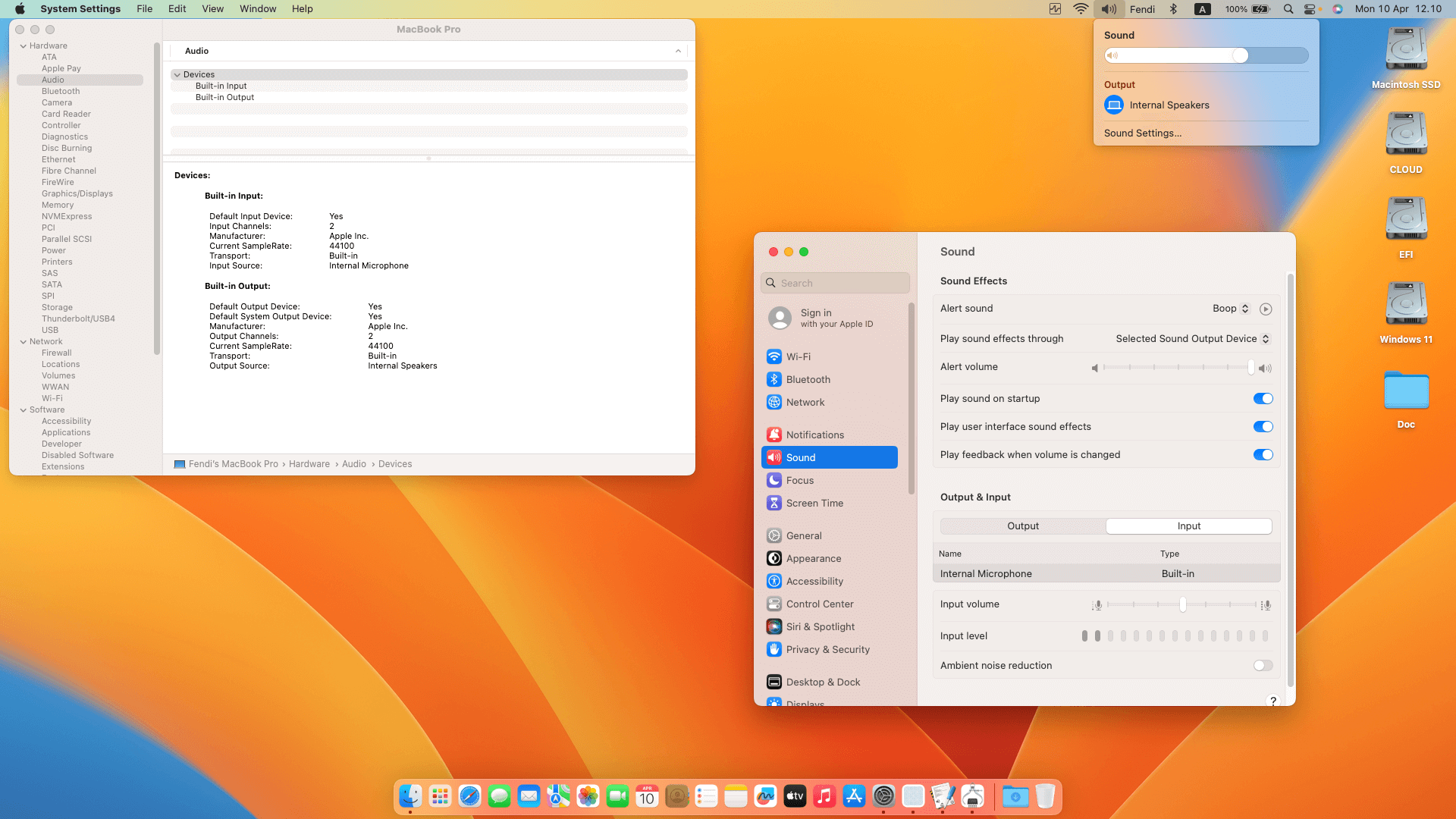1456x819 pixels.
Task: Open the File menu
Action: click(145, 9)
